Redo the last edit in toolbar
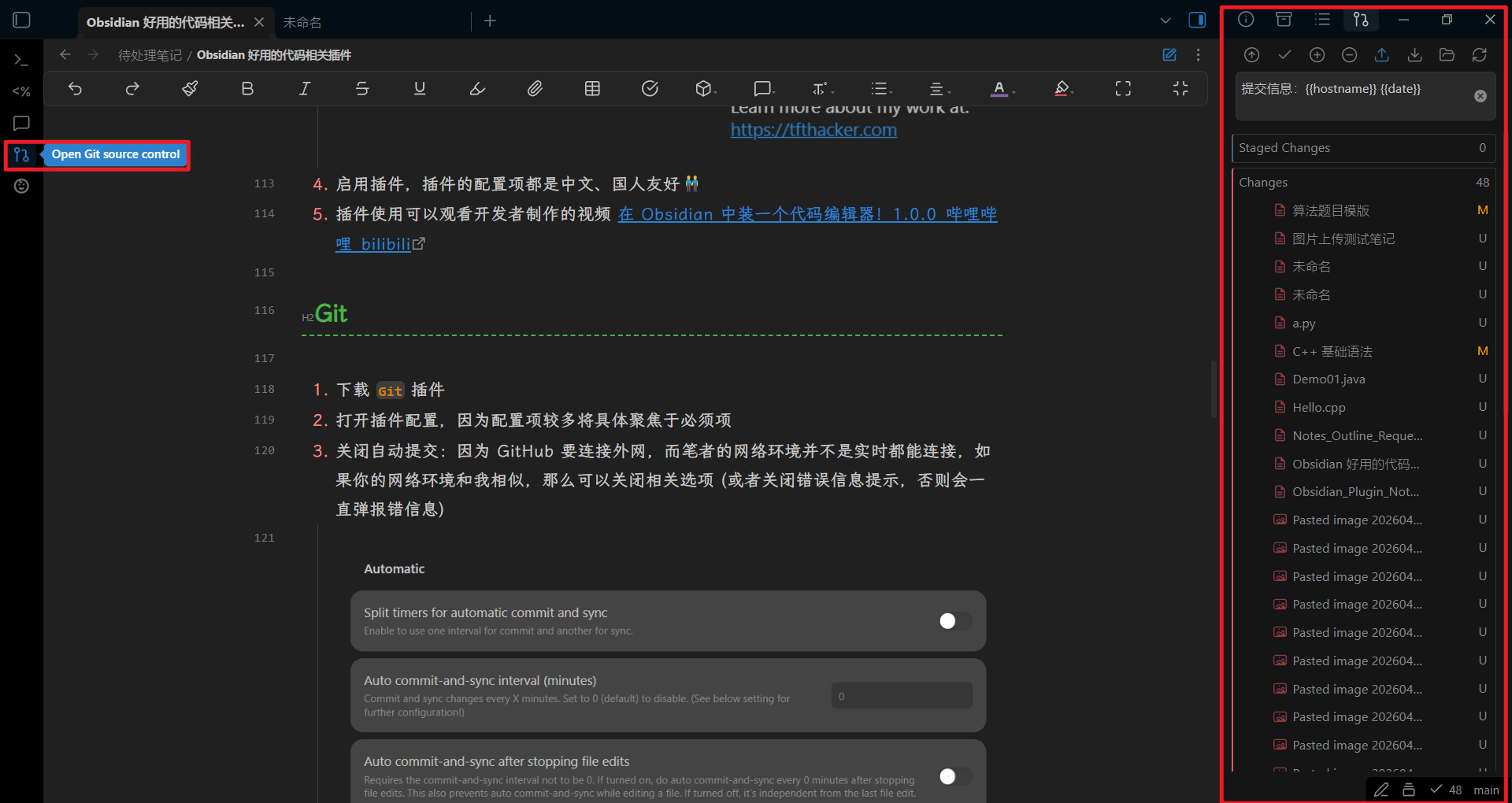The image size is (1512, 803). point(132,89)
